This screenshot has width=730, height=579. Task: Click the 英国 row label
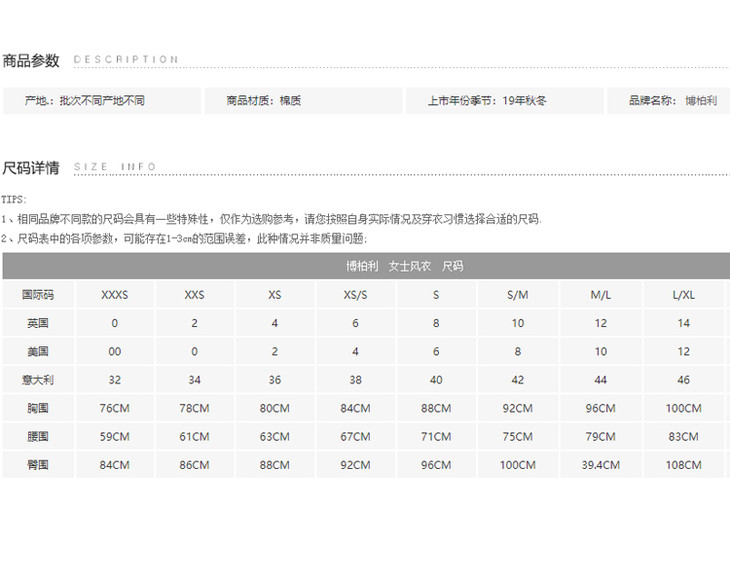click(37, 323)
